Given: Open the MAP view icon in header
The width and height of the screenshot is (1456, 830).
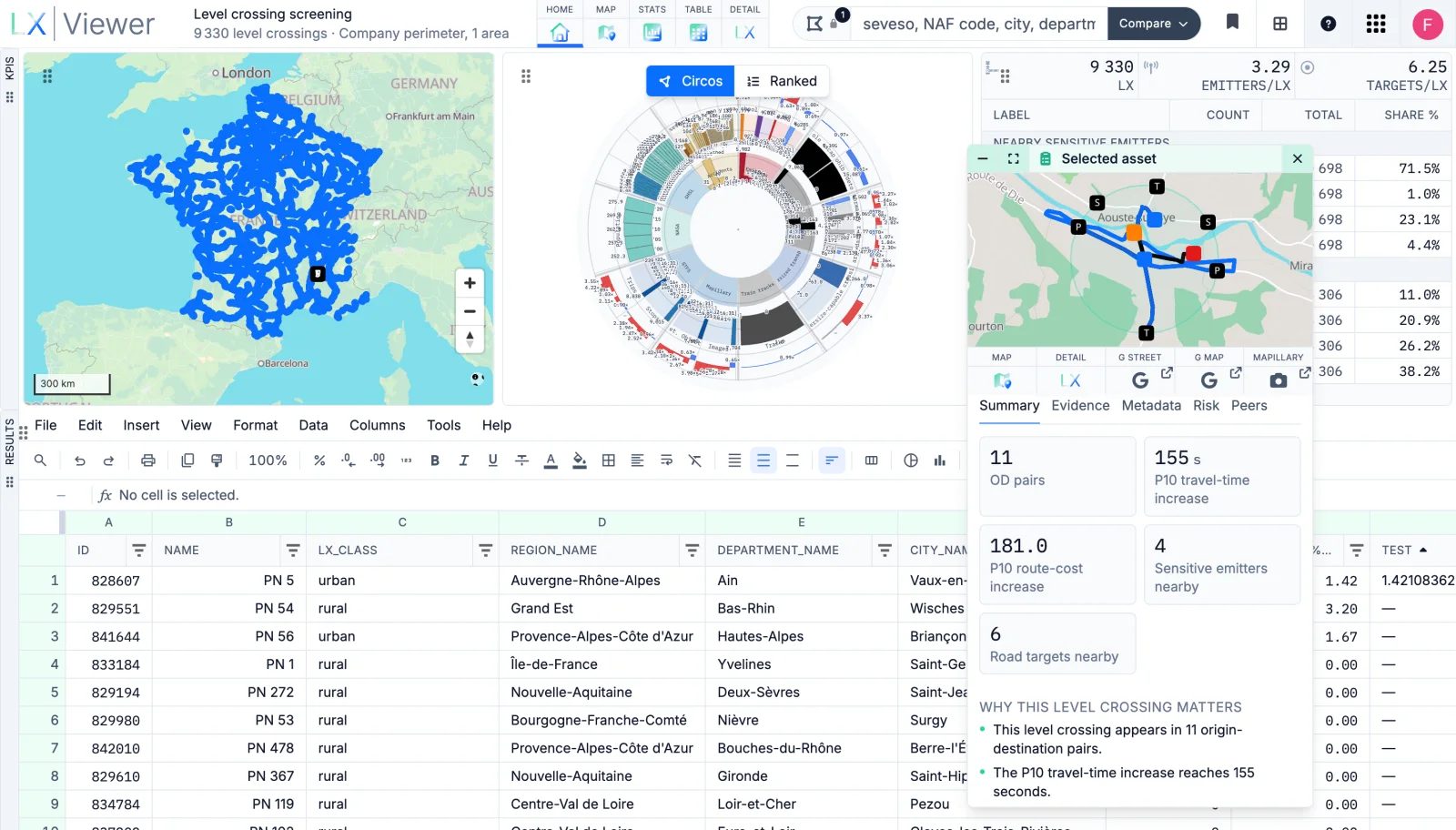Looking at the screenshot, I should click(x=606, y=33).
